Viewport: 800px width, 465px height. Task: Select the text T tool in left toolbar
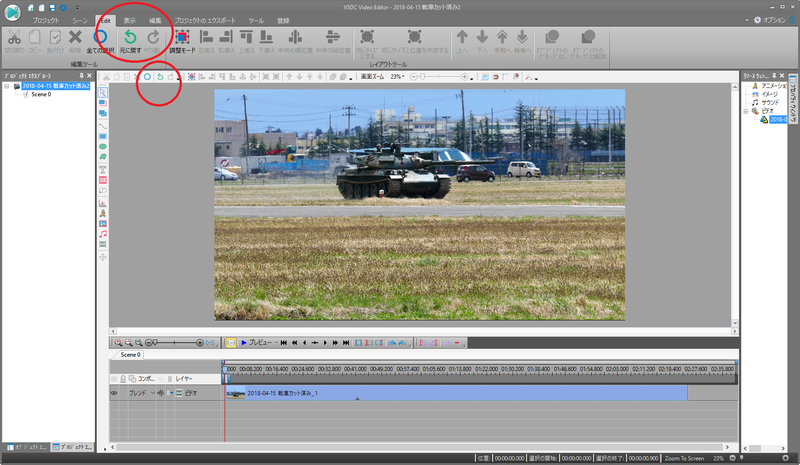103,169
